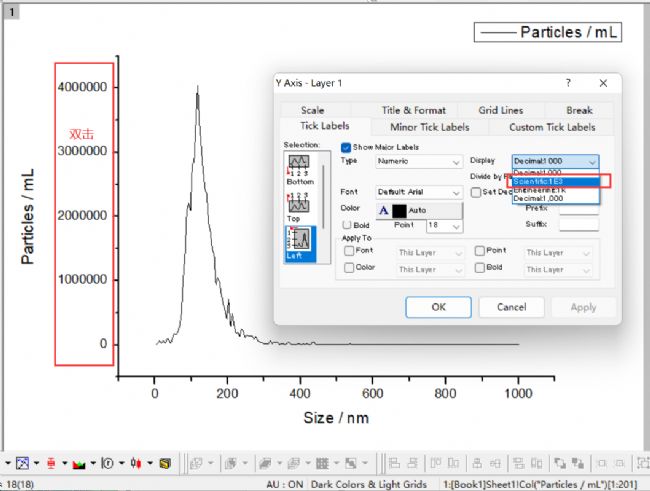650x491 pixels.
Task: Click the black Auto color swatch
Action: (x=399, y=211)
